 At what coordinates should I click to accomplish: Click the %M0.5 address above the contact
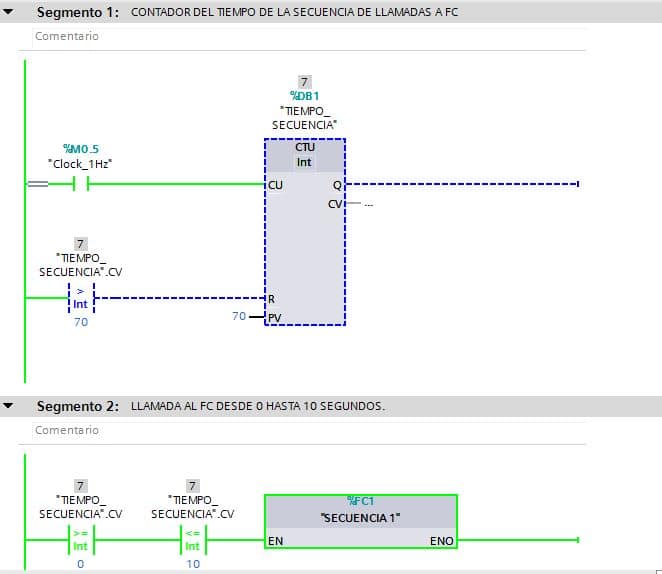tap(81, 149)
